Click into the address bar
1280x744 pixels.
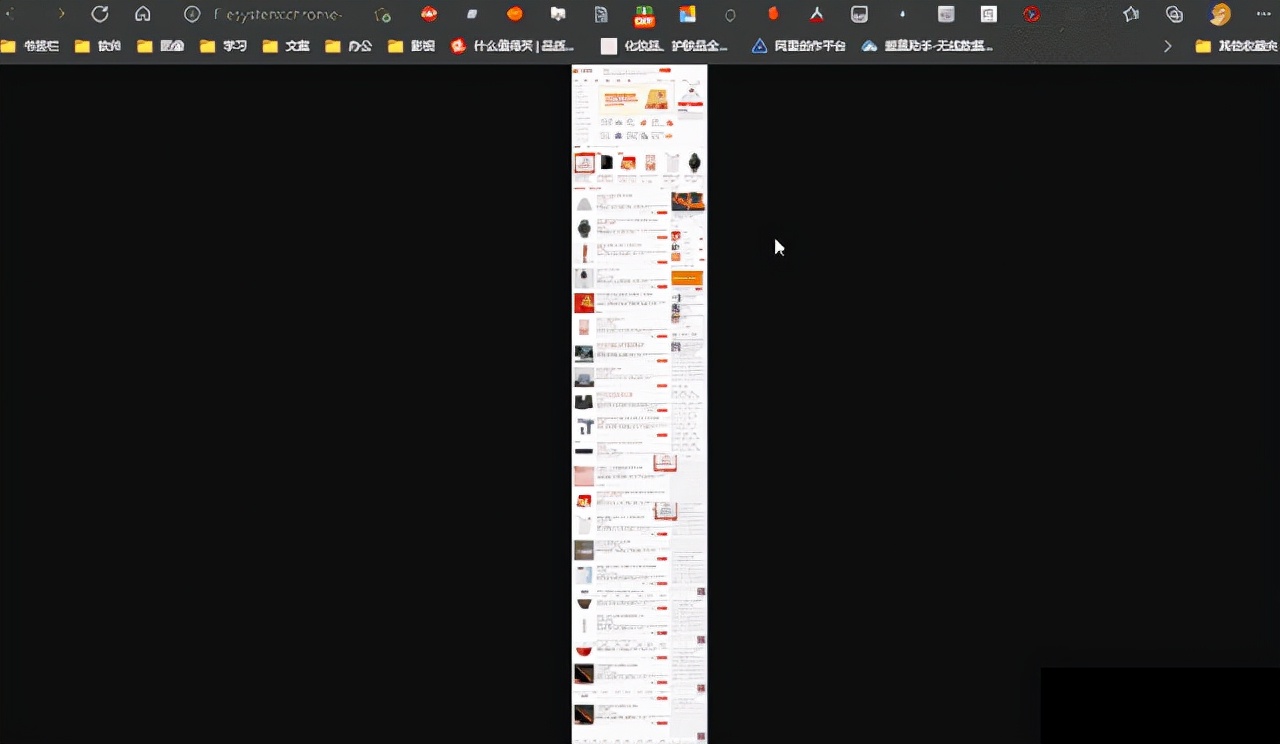point(280,14)
